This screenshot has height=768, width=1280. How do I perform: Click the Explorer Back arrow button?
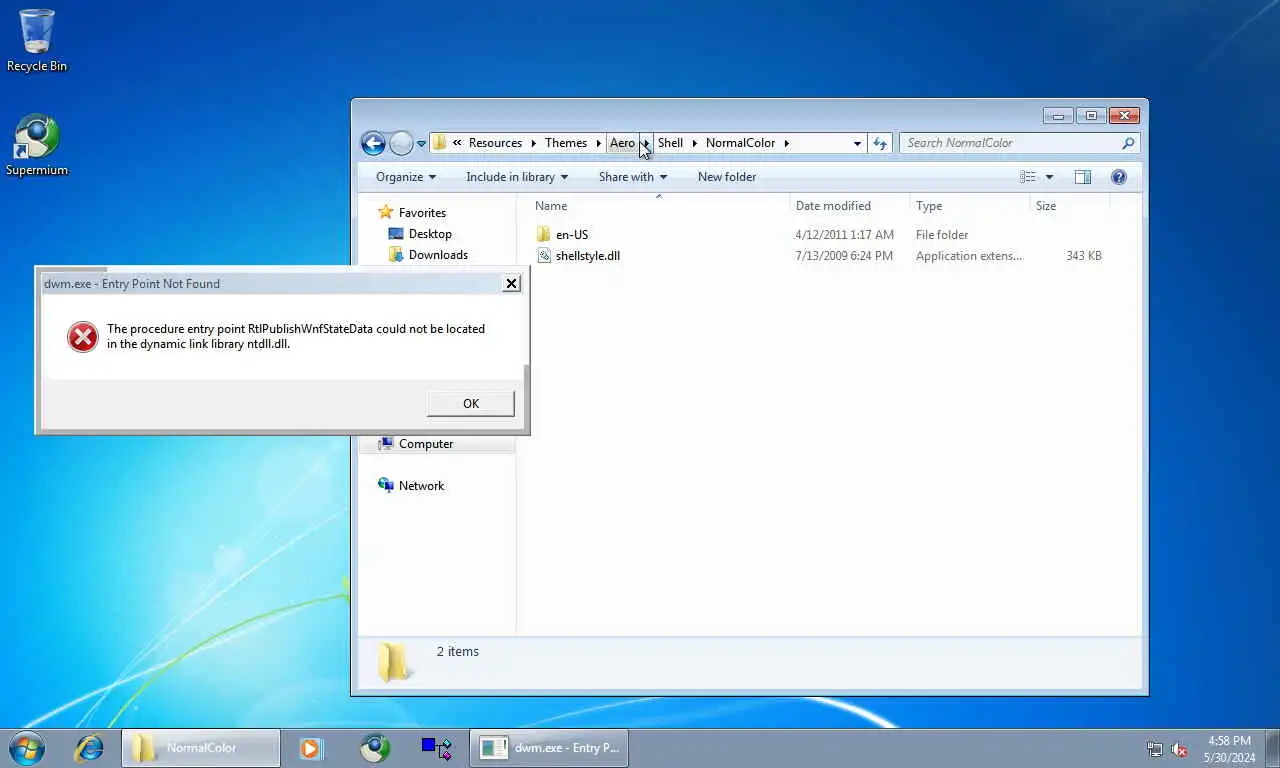[373, 143]
